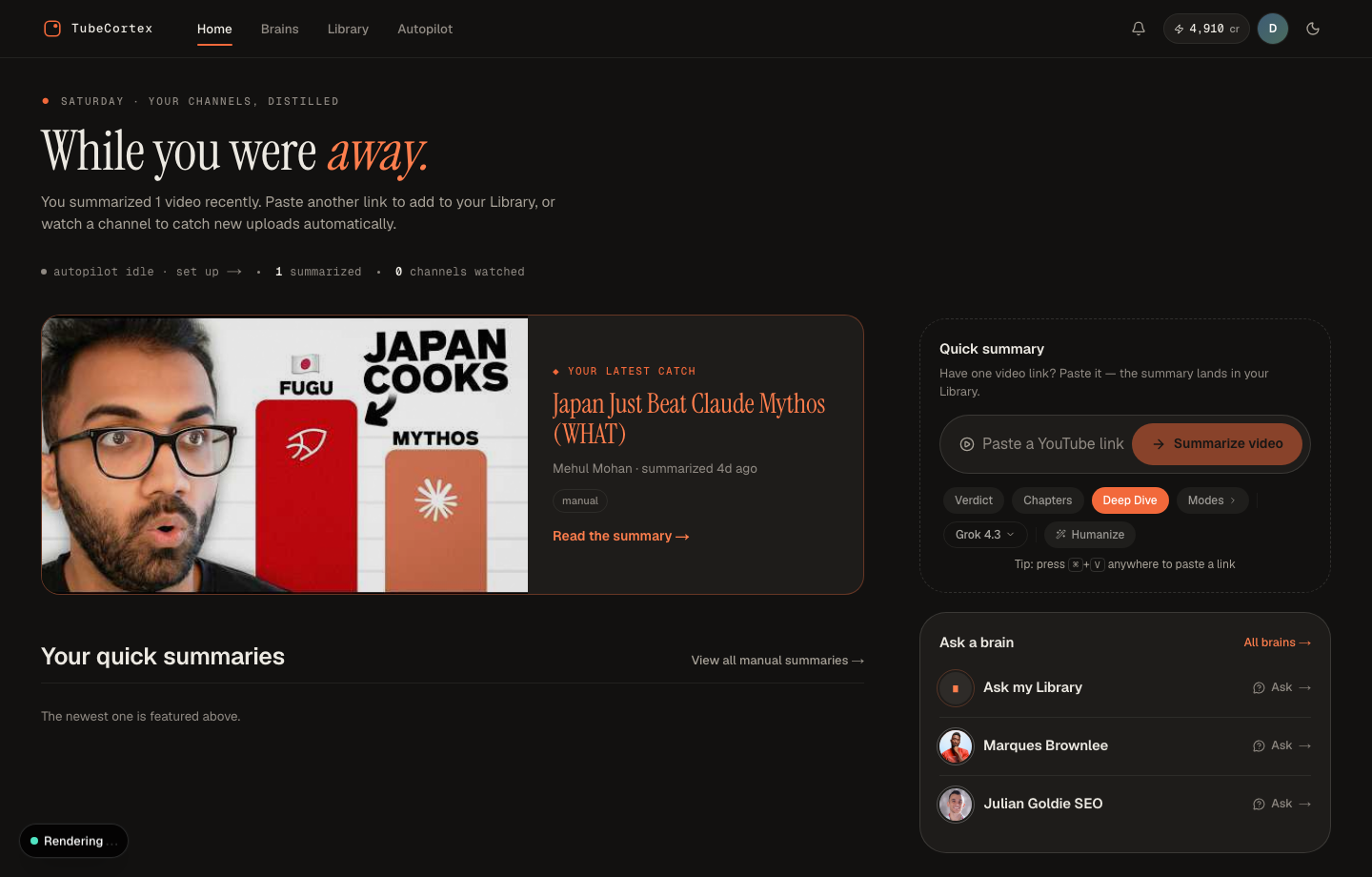Open the All brains link
Viewport: 1372px width, 877px height.
click(1278, 642)
